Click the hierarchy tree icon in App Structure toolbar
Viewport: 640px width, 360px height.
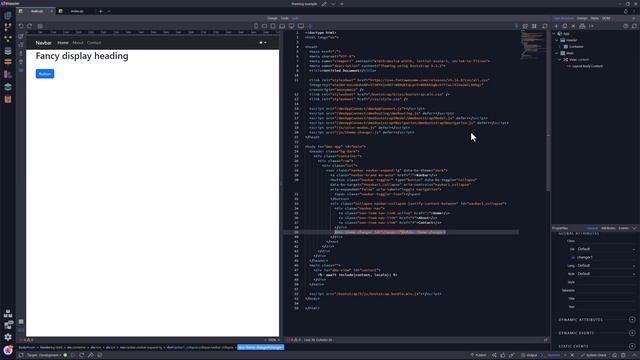point(582,26)
